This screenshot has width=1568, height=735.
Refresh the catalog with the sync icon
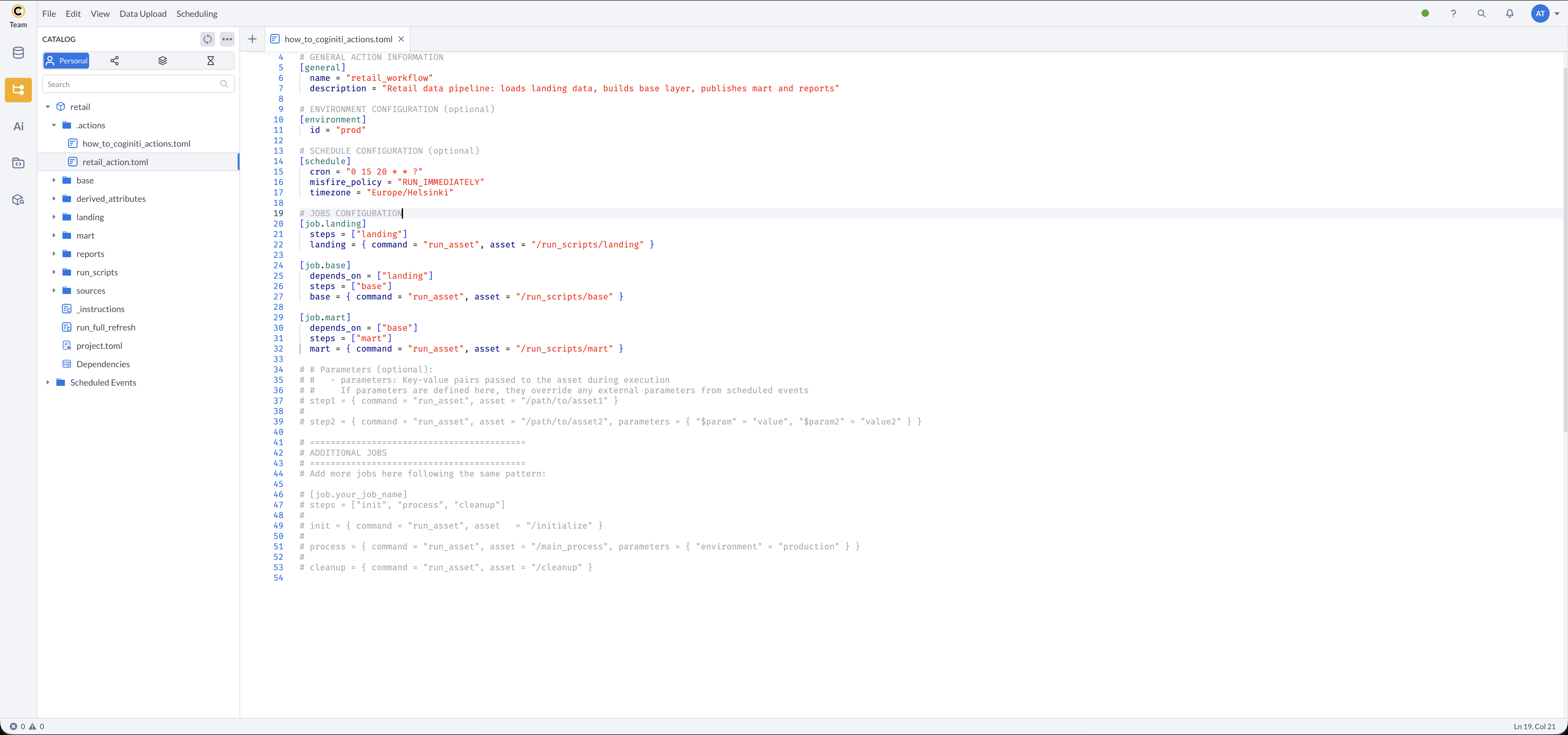click(208, 39)
